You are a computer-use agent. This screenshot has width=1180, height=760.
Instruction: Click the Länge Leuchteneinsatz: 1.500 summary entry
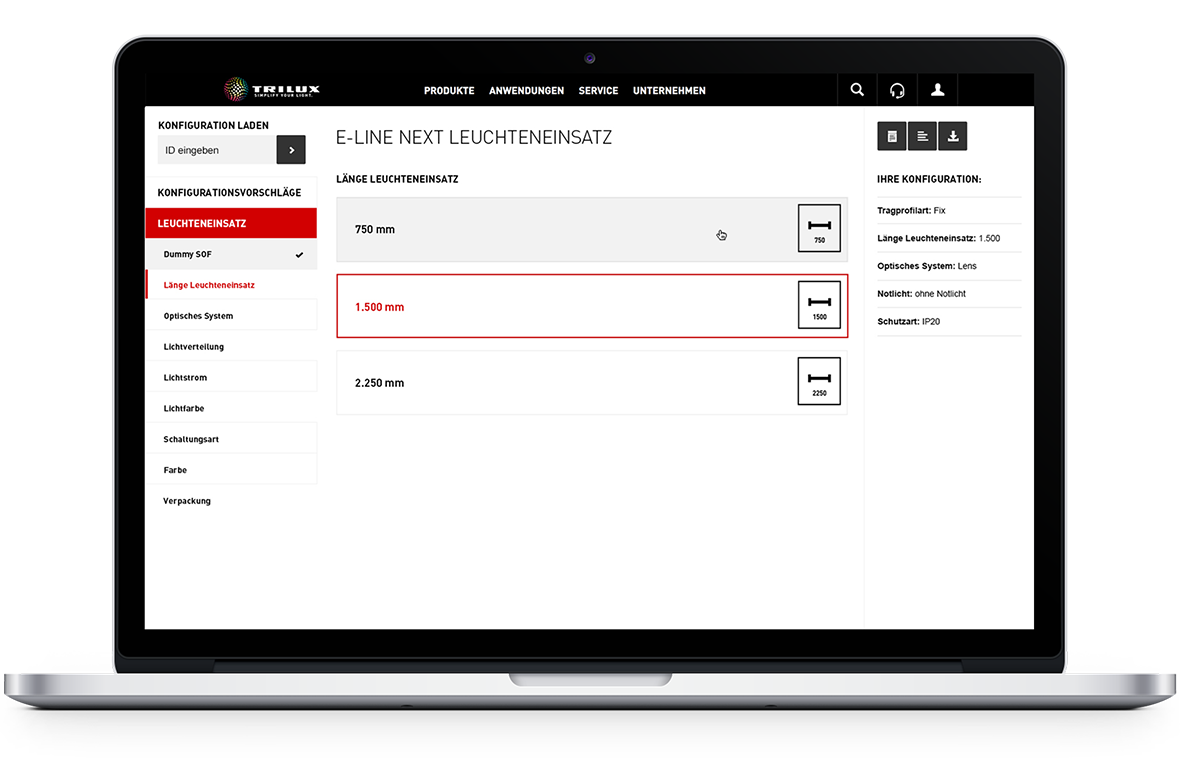[x=938, y=239]
